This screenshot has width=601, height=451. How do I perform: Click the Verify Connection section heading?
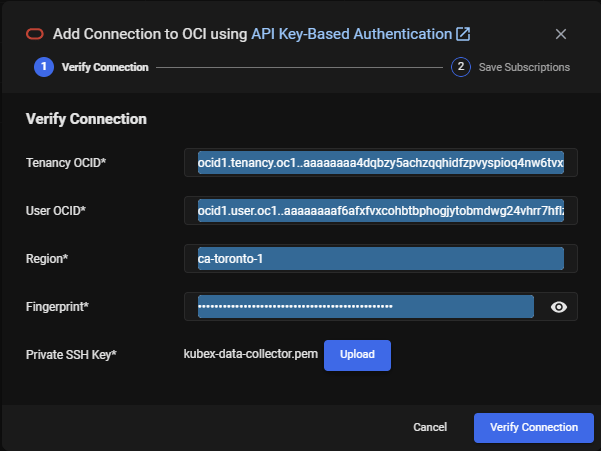[x=86, y=119]
